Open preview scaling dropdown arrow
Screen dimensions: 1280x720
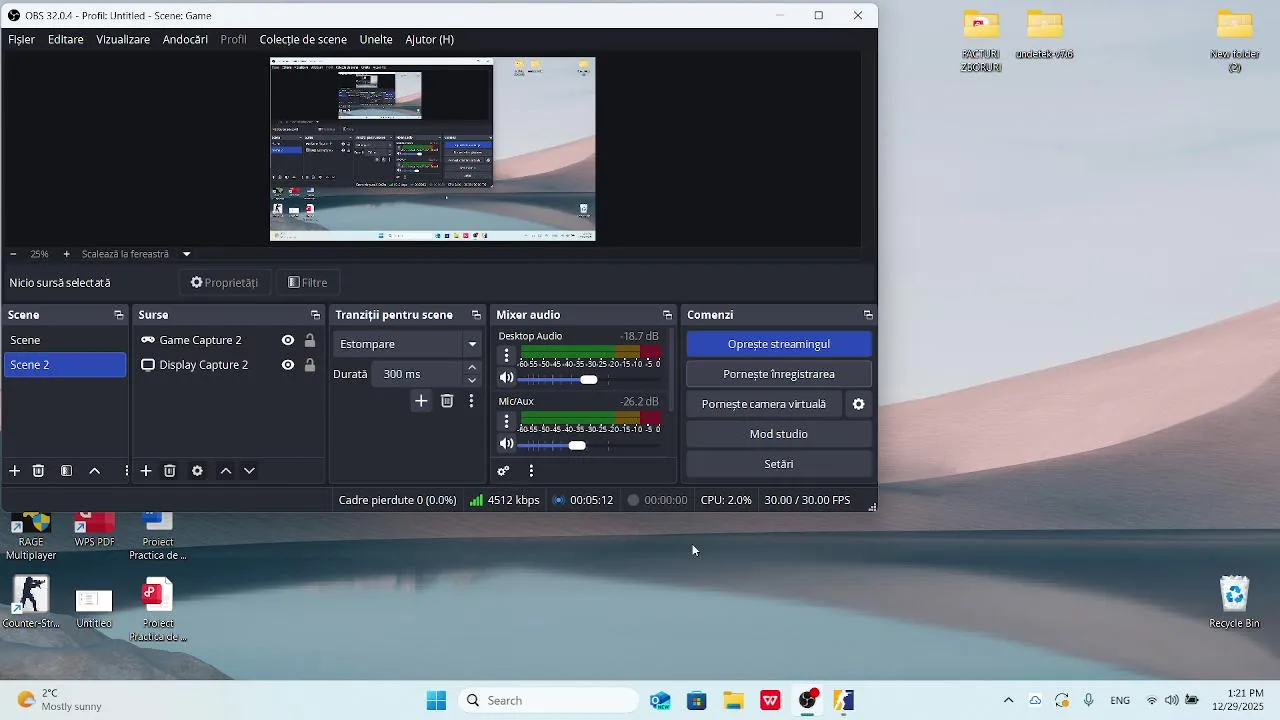pos(186,254)
